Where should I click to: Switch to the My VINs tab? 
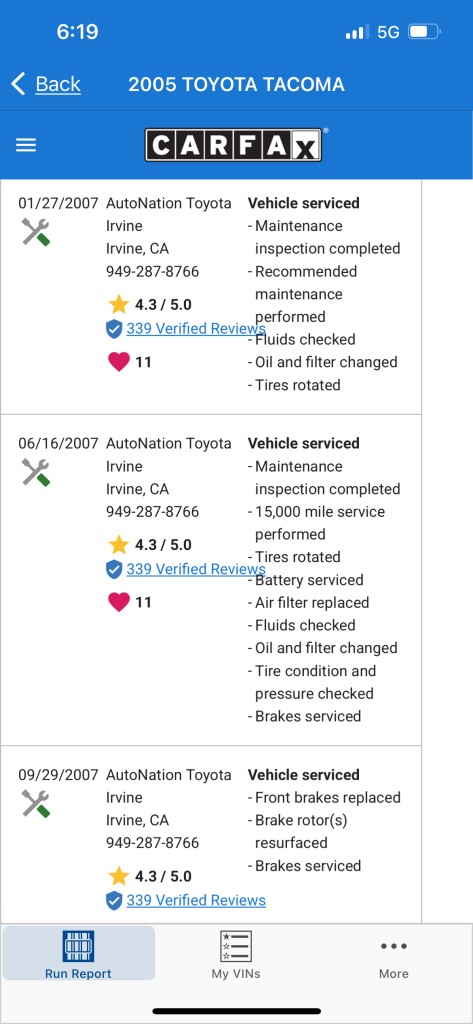pos(236,953)
